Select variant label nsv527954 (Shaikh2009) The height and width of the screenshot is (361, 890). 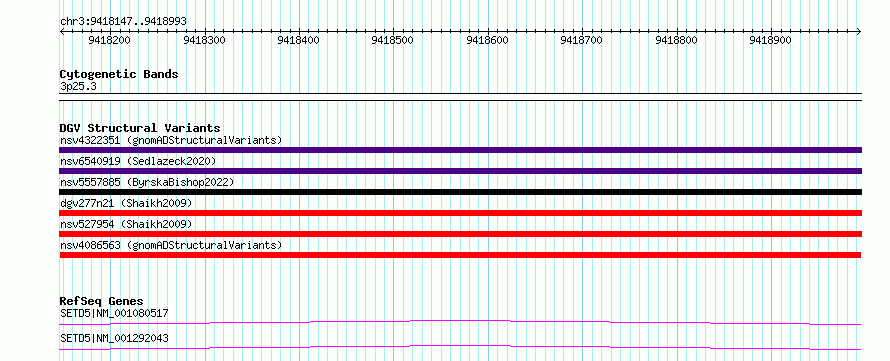click(x=126, y=224)
